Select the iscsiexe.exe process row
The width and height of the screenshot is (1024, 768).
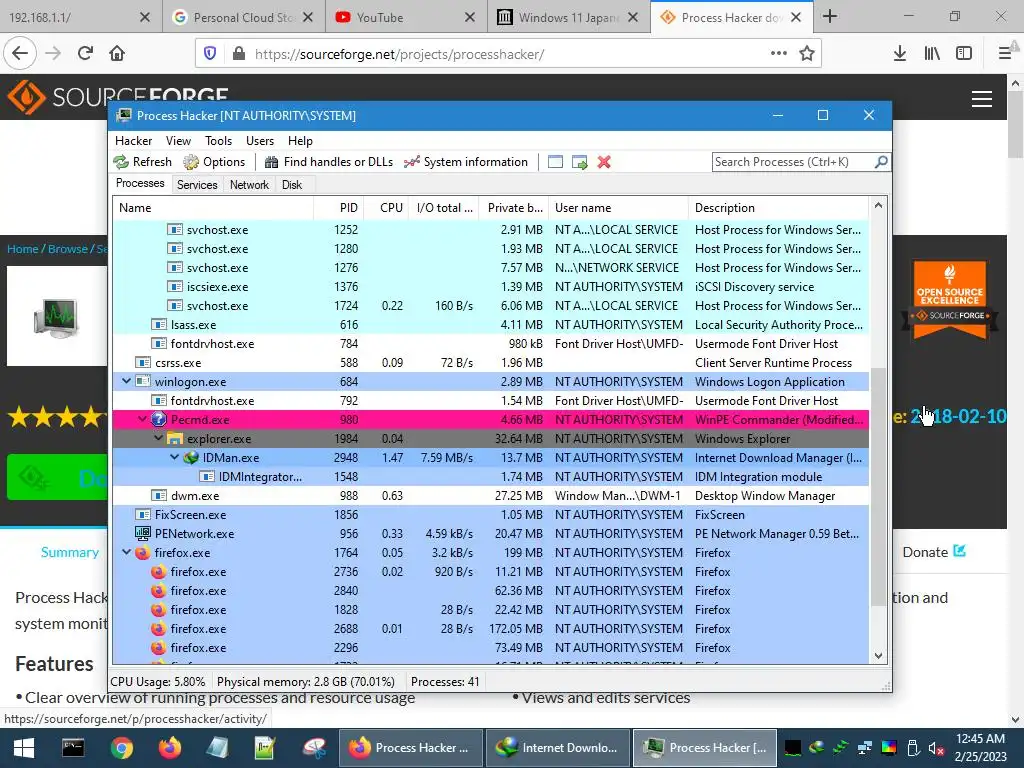[x=490, y=287]
